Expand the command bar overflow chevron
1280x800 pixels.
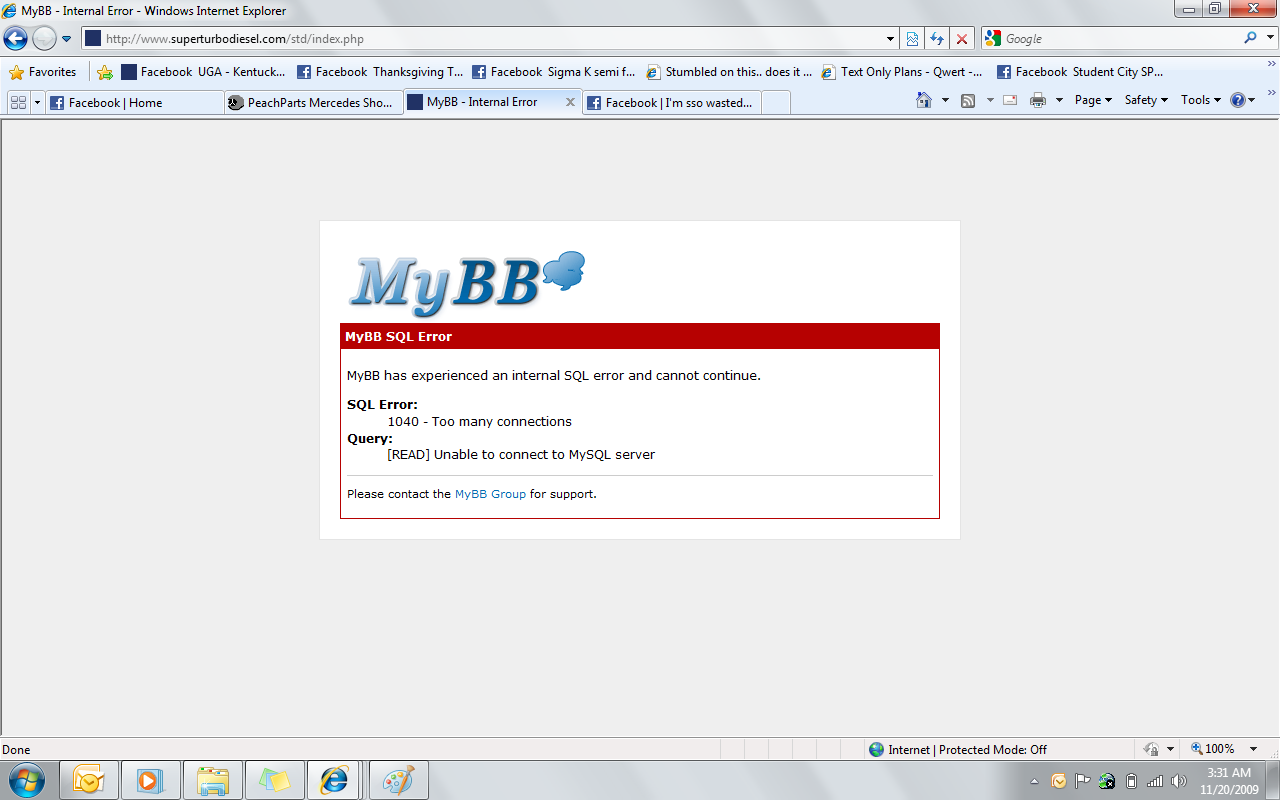point(1271,93)
